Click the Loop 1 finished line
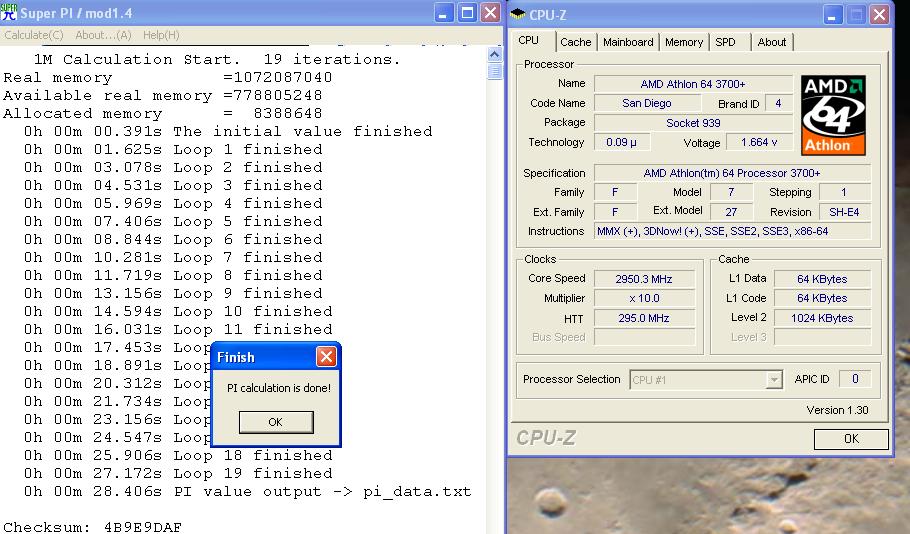Image resolution: width=910 pixels, height=534 pixels. click(x=173, y=149)
